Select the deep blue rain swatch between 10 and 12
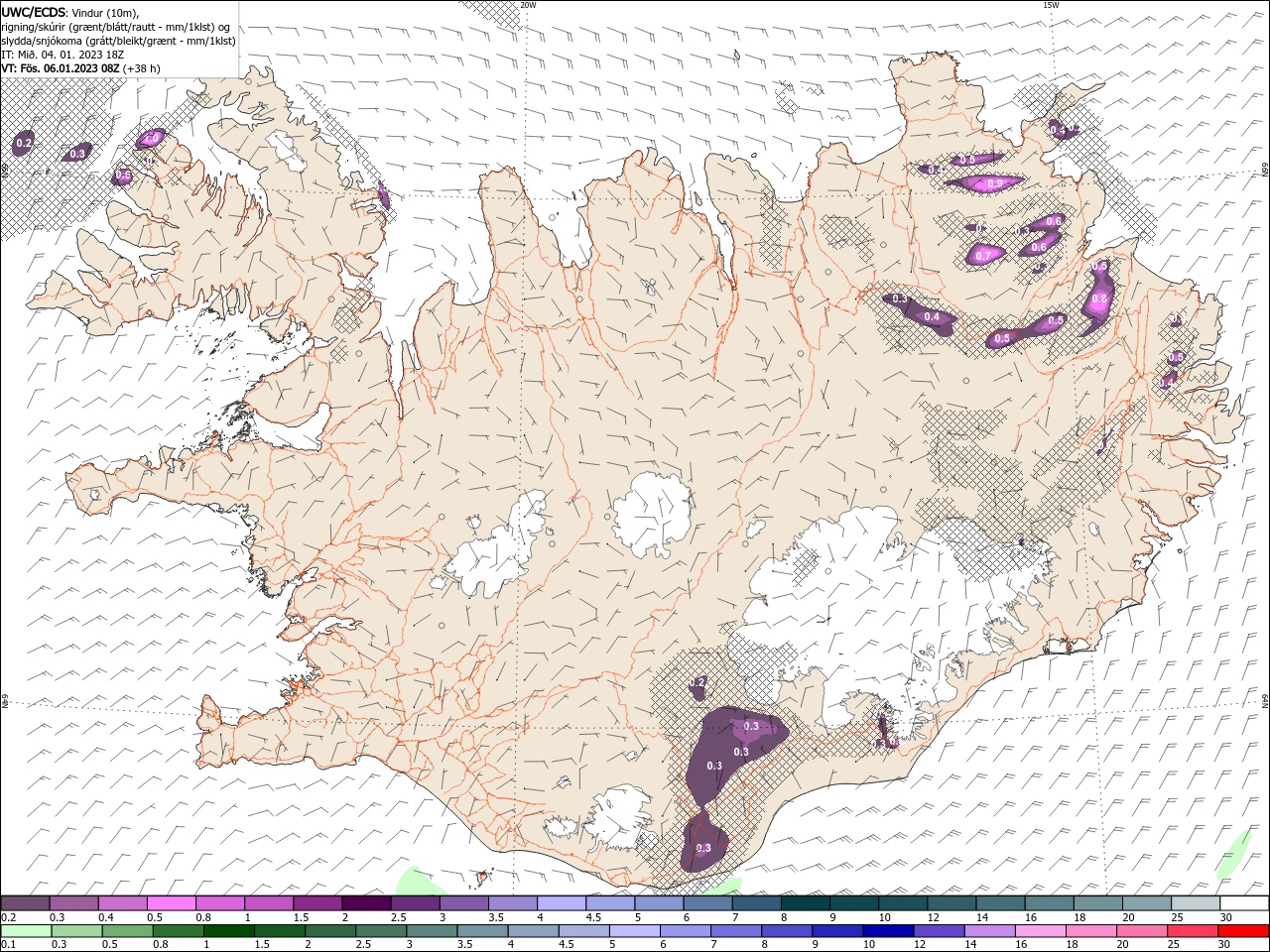 887,931
